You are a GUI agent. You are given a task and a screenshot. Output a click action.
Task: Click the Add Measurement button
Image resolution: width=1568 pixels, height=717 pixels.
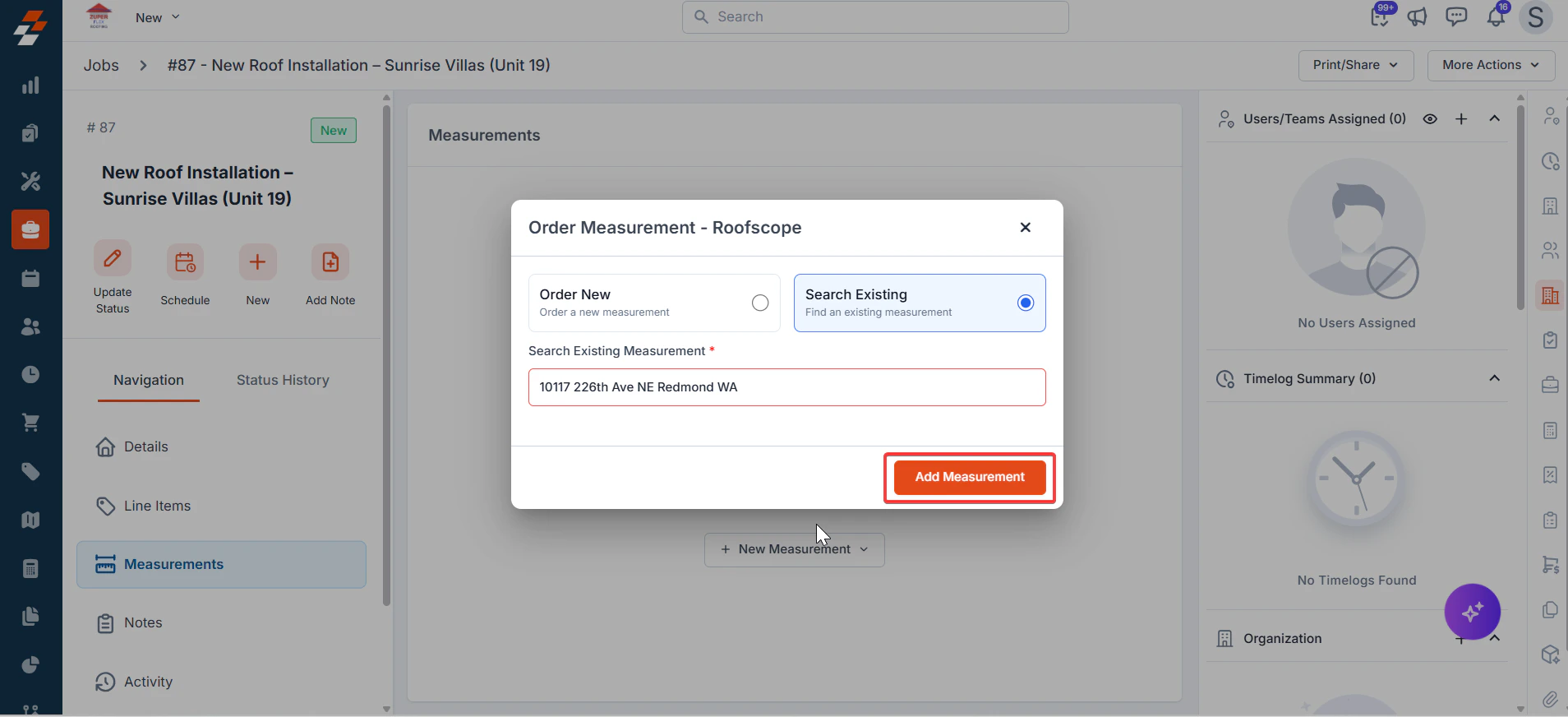click(x=970, y=478)
